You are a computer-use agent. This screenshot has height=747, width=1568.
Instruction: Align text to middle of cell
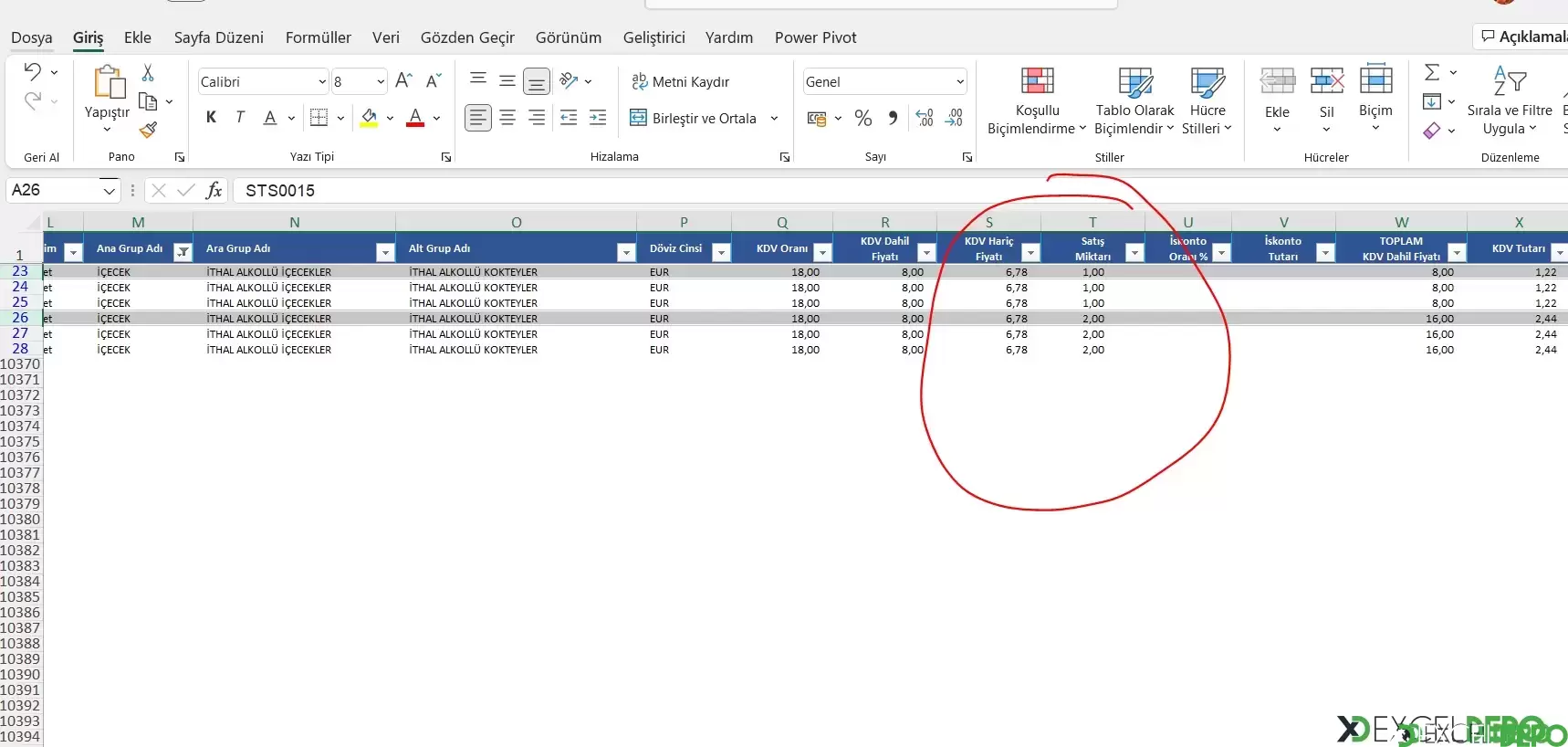tap(507, 80)
